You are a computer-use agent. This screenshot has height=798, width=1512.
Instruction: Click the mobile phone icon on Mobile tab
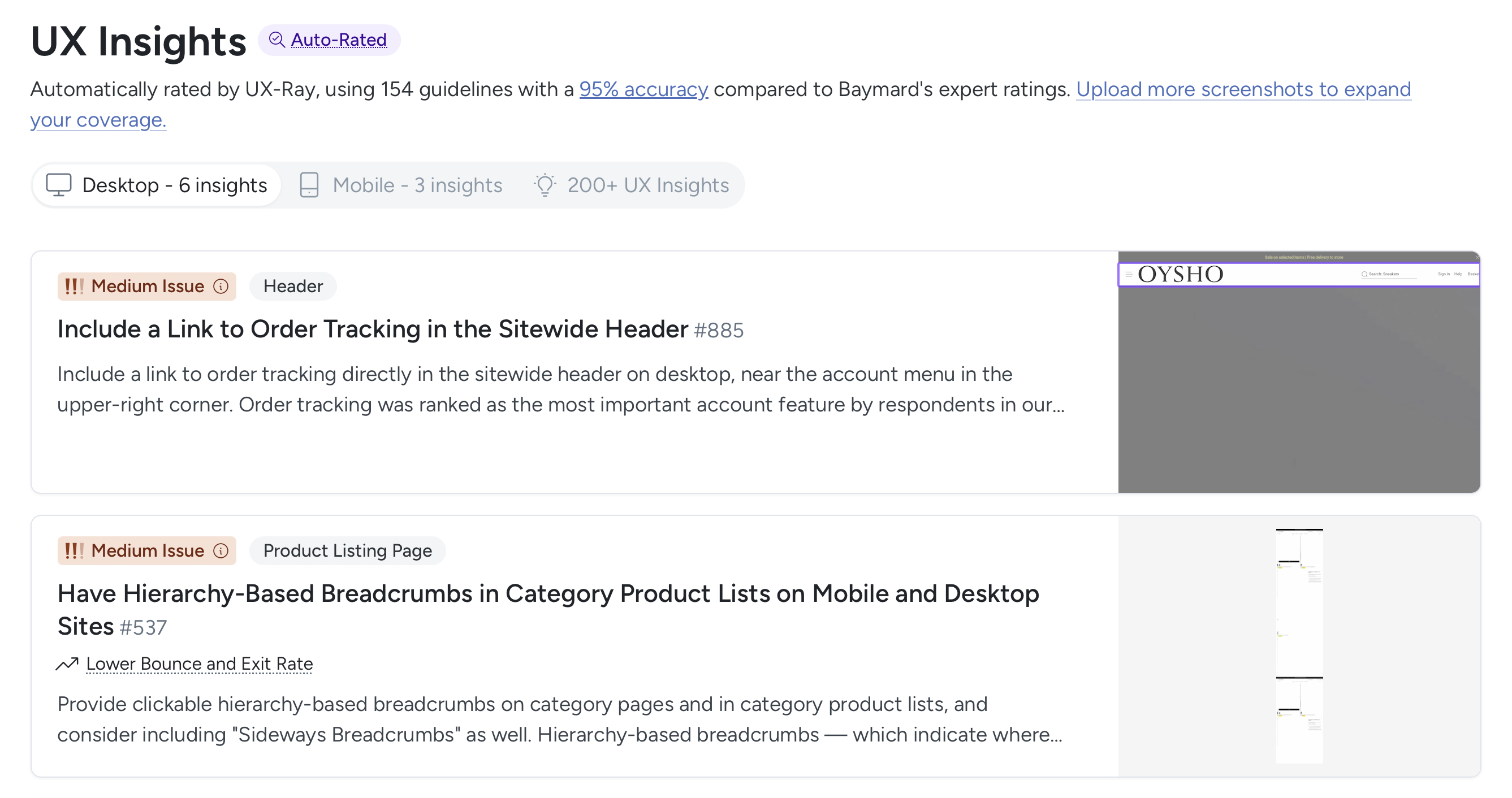click(309, 185)
